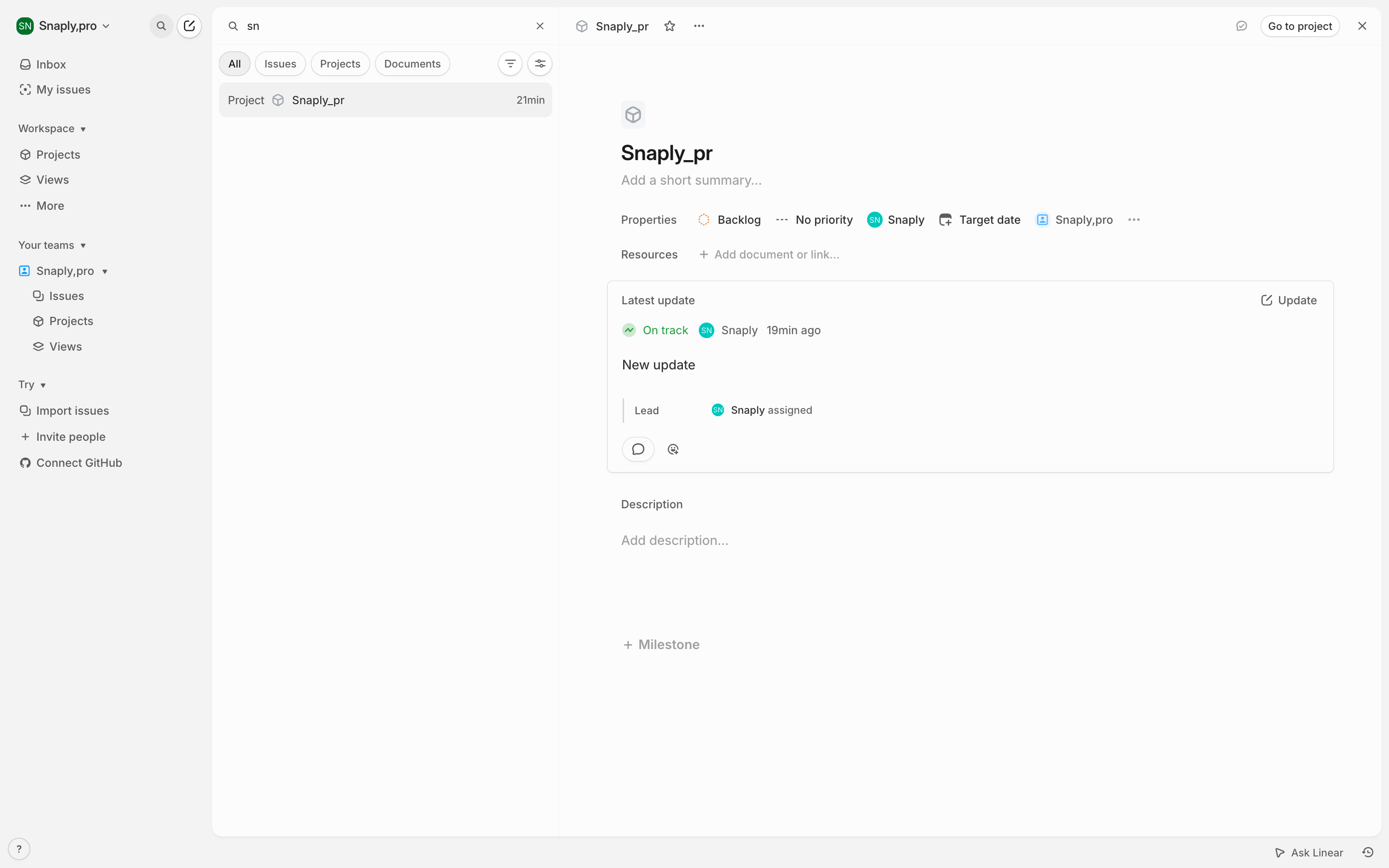Viewport: 1389px width, 868px height.
Task: Close the project preview panel
Action: click(1362, 26)
